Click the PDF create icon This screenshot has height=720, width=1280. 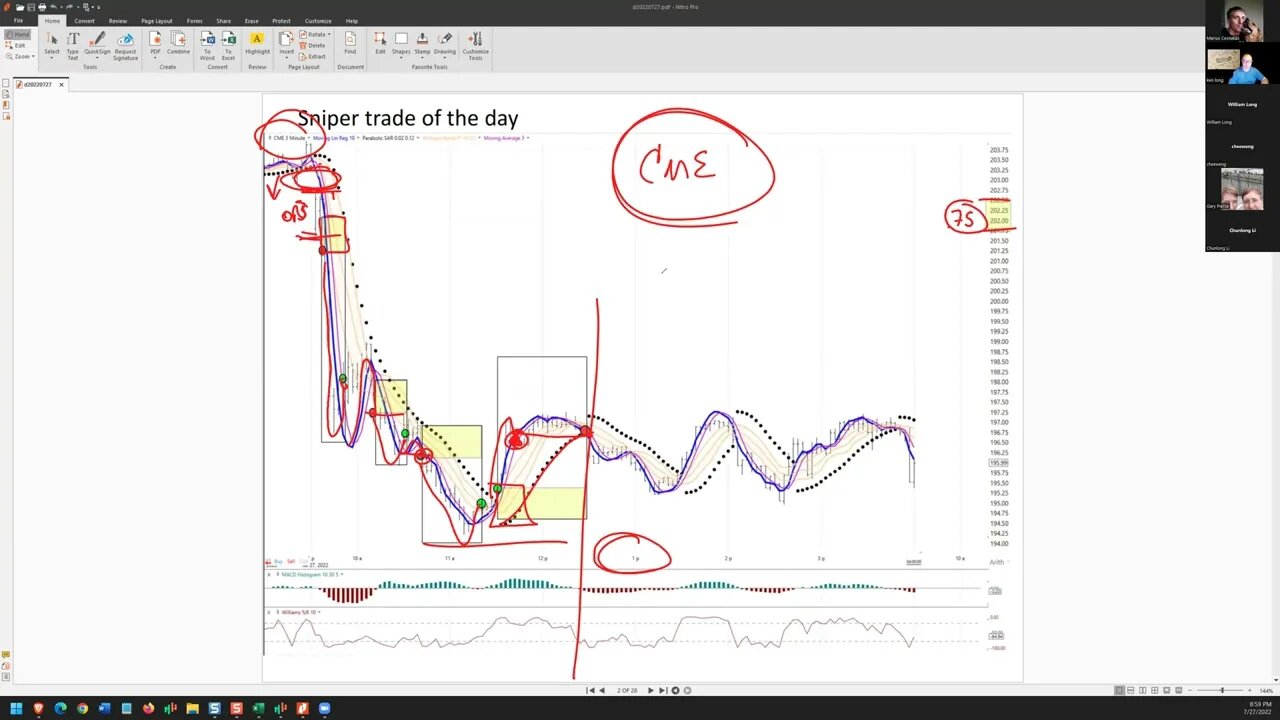pyautogui.click(x=155, y=38)
